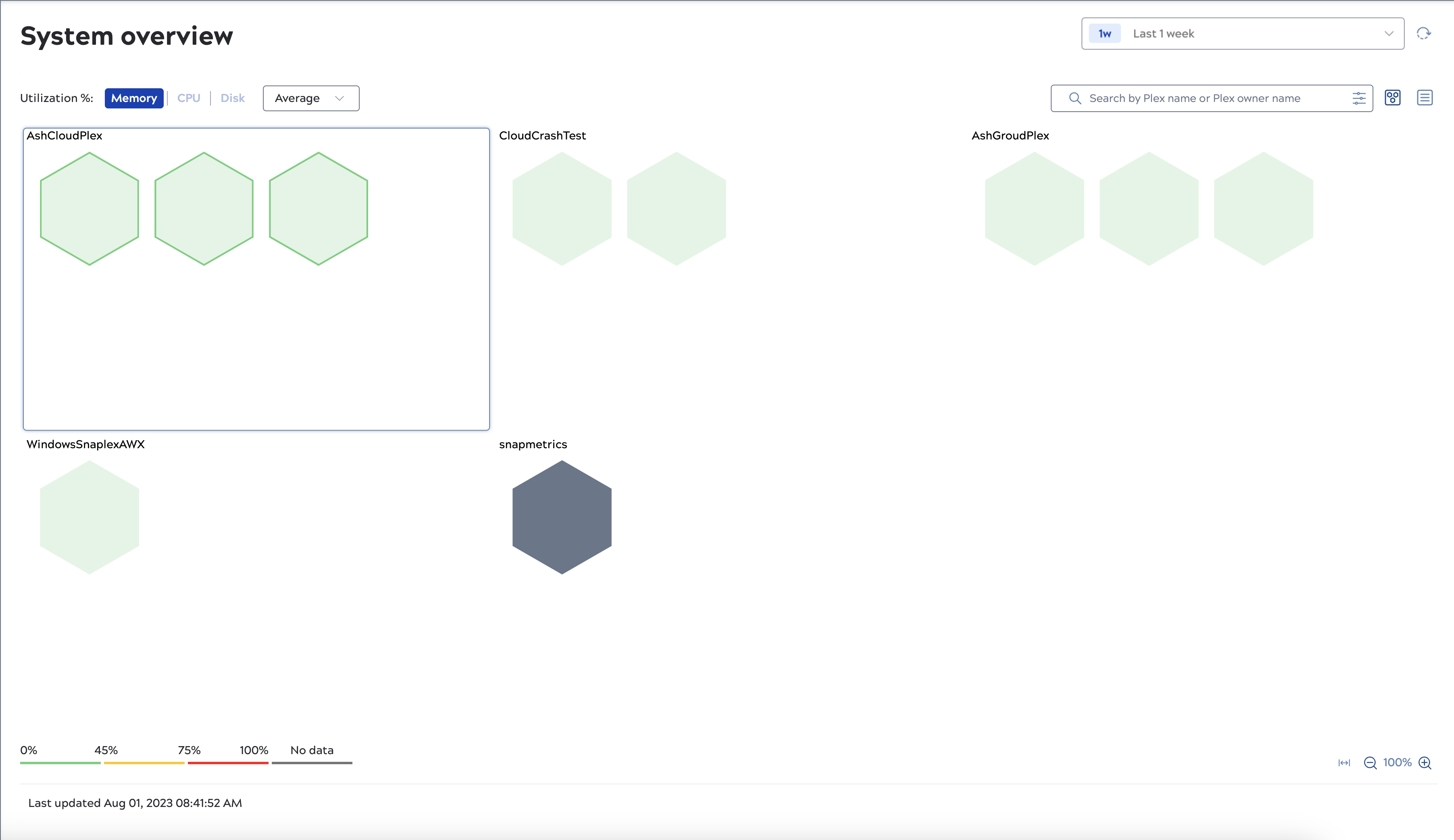
Task: Click in Search by Plex name field
Action: (1212, 98)
